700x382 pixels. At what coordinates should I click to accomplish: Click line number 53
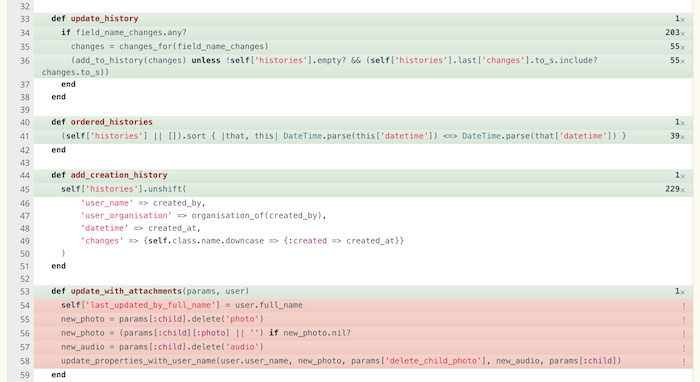tap(25, 292)
